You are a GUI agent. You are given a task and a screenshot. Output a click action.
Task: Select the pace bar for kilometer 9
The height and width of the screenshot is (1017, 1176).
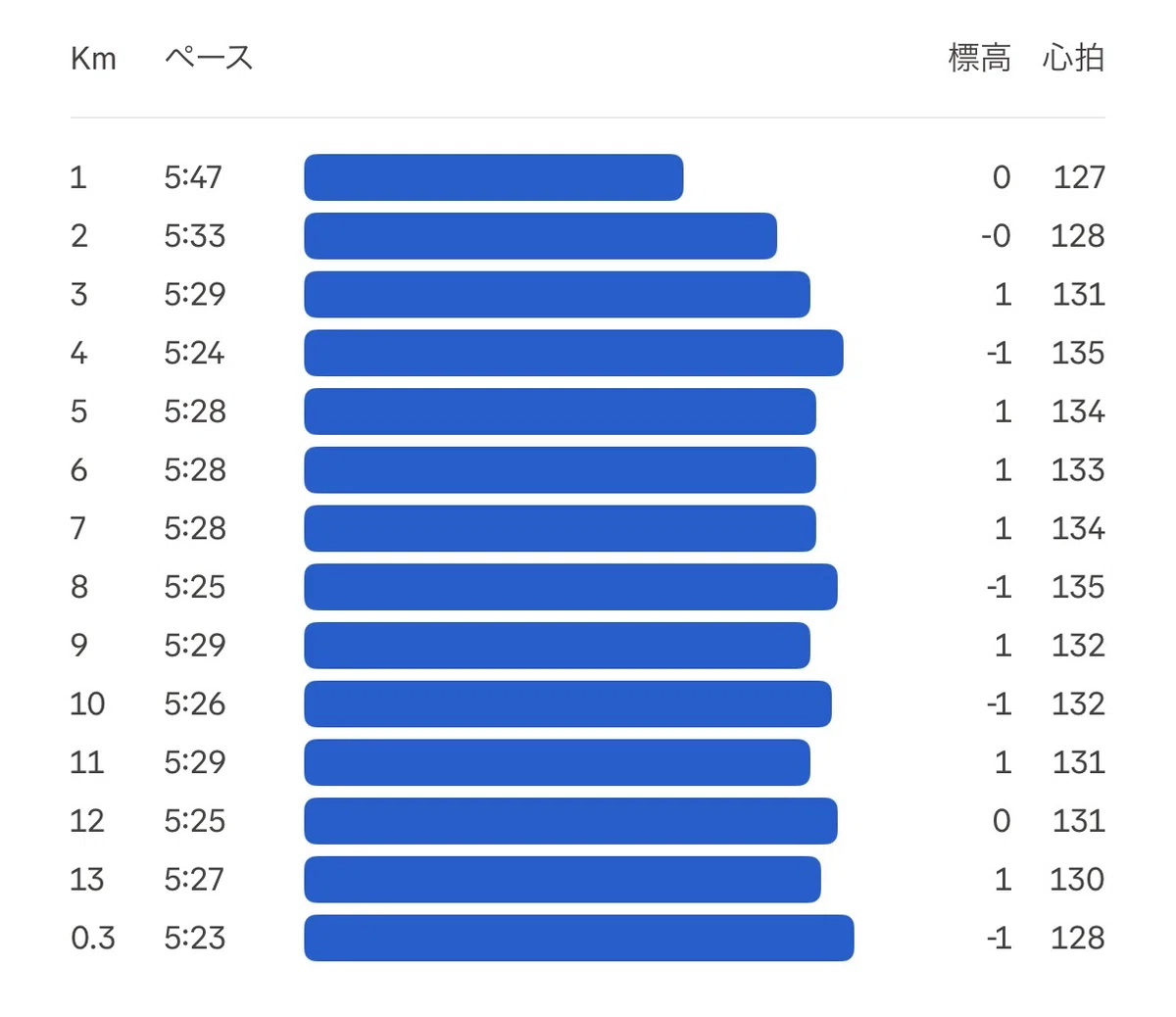click(557, 646)
